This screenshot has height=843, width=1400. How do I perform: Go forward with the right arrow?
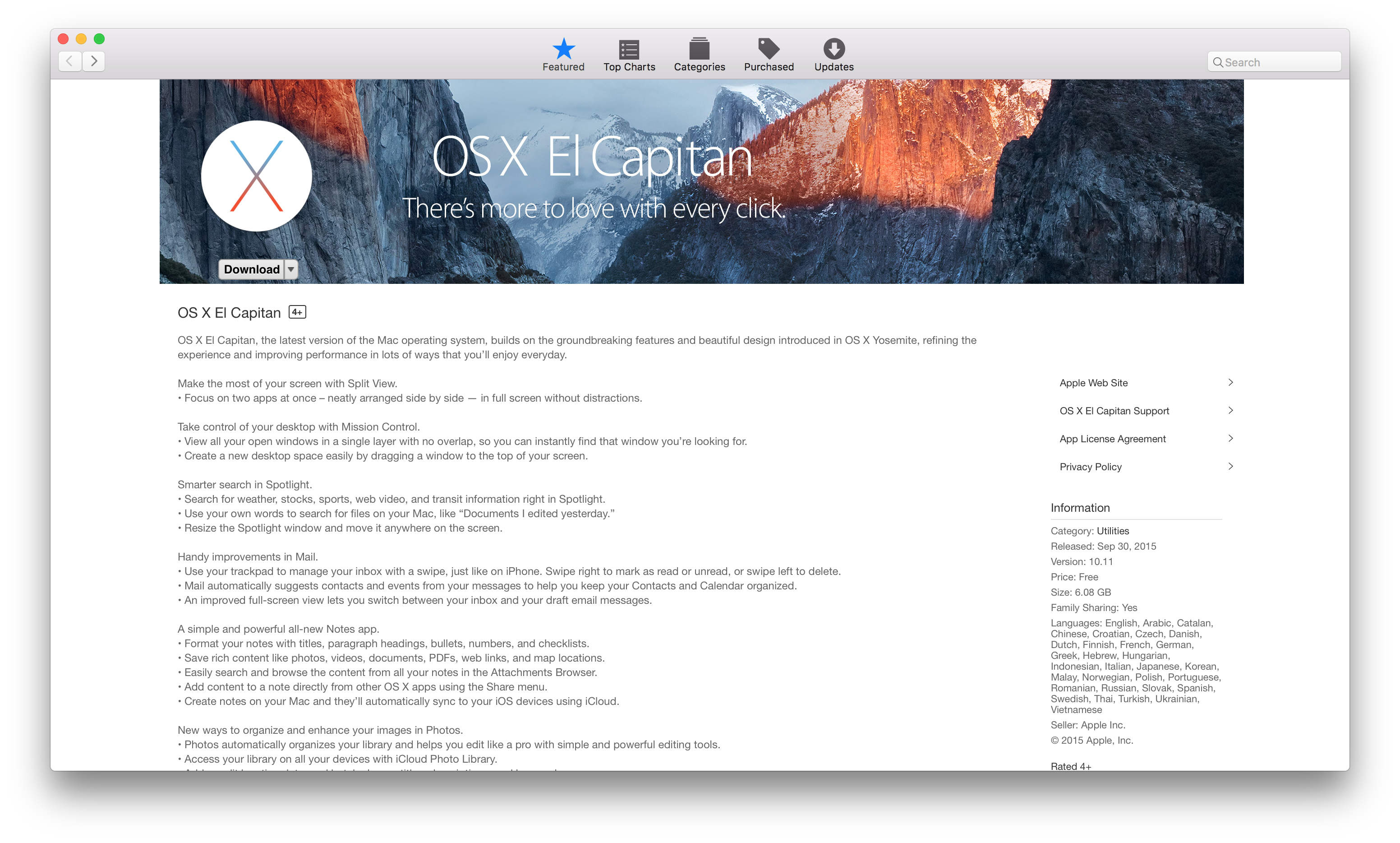click(94, 61)
